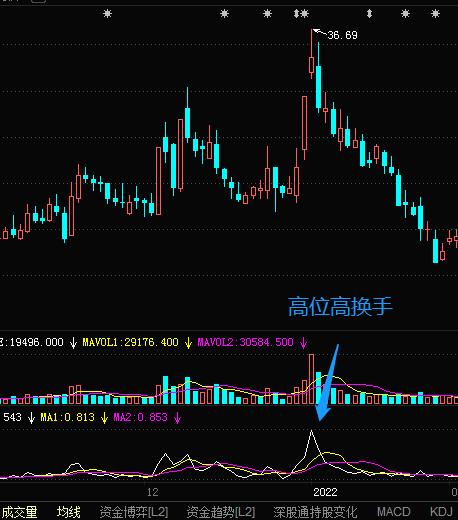Image resolution: width=458 pixels, height=520 pixels.
Task: Click the asterisk marker right of the up-down arrow
Action: click(x=305, y=14)
